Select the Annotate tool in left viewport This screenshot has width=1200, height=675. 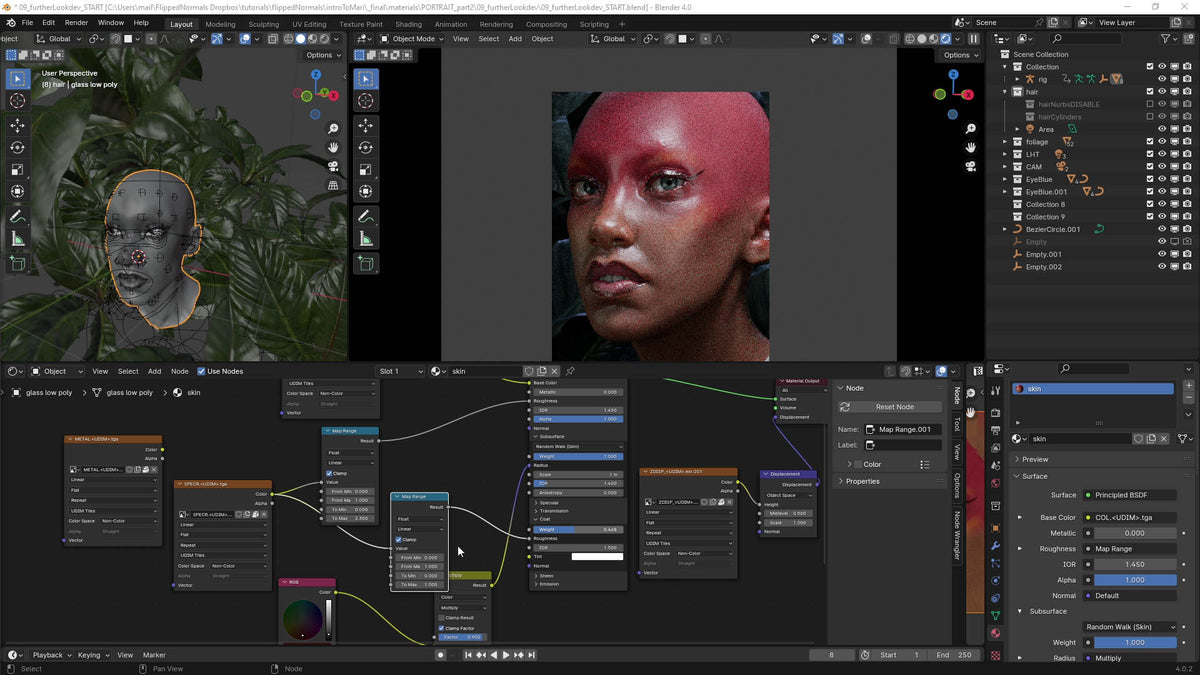coord(17,216)
